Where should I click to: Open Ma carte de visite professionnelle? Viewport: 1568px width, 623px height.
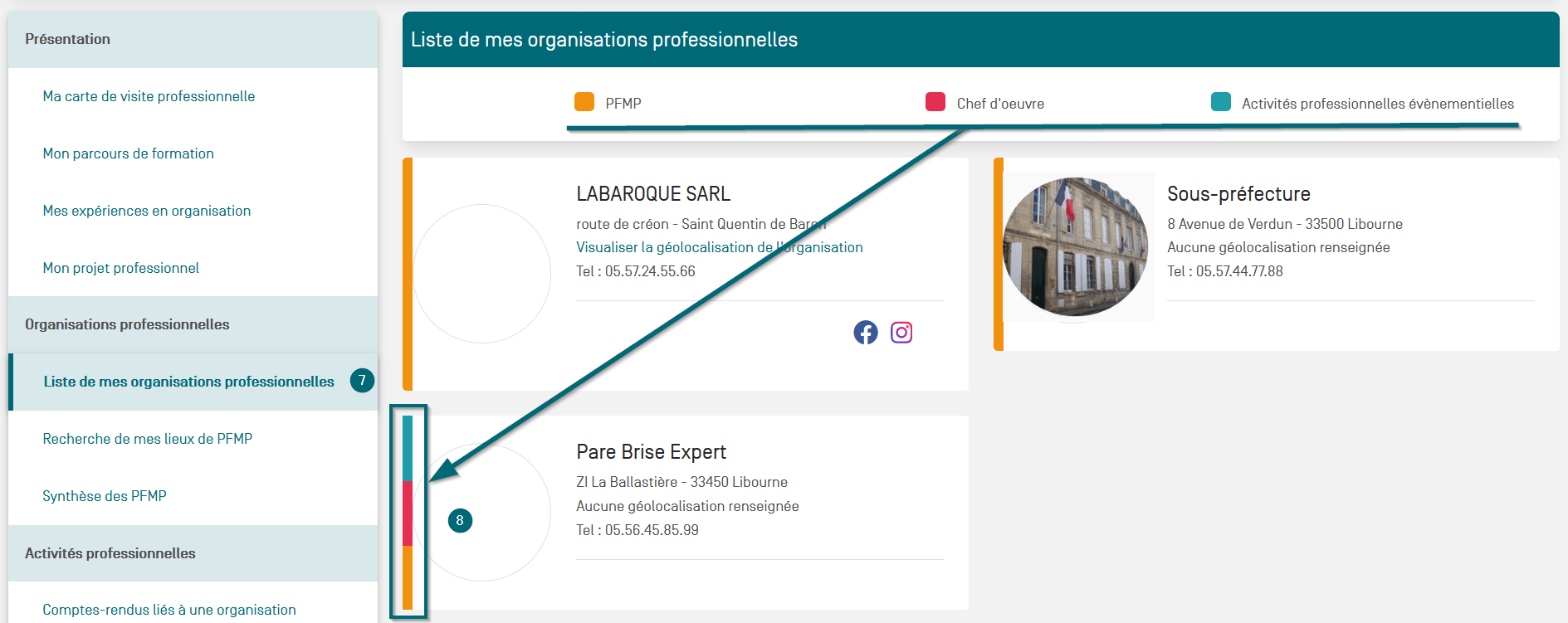149,96
